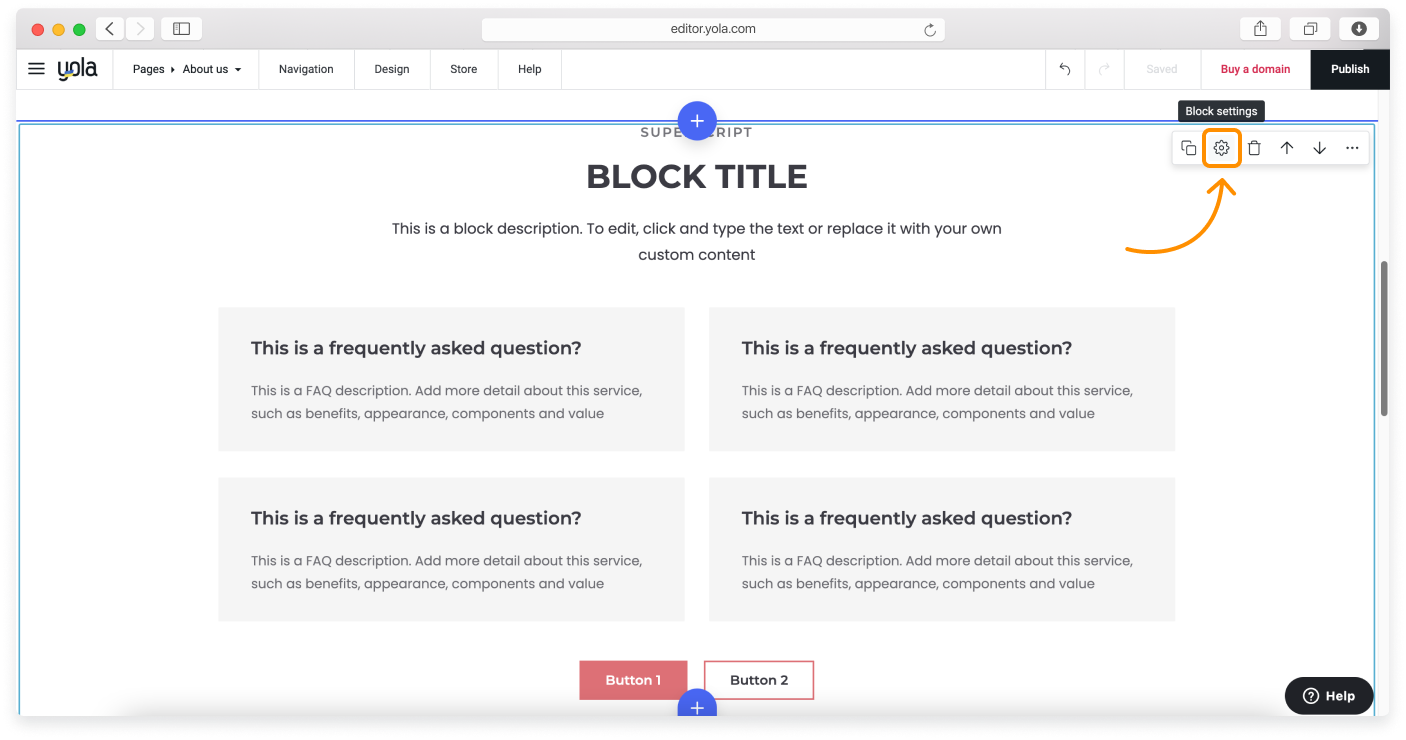Open the Help chat bubble at bottom right
1406x740 pixels.
1328,695
